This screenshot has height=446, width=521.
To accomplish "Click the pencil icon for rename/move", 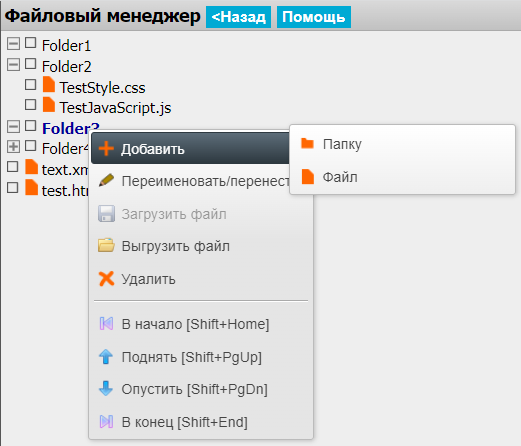I will tap(106, 180).
